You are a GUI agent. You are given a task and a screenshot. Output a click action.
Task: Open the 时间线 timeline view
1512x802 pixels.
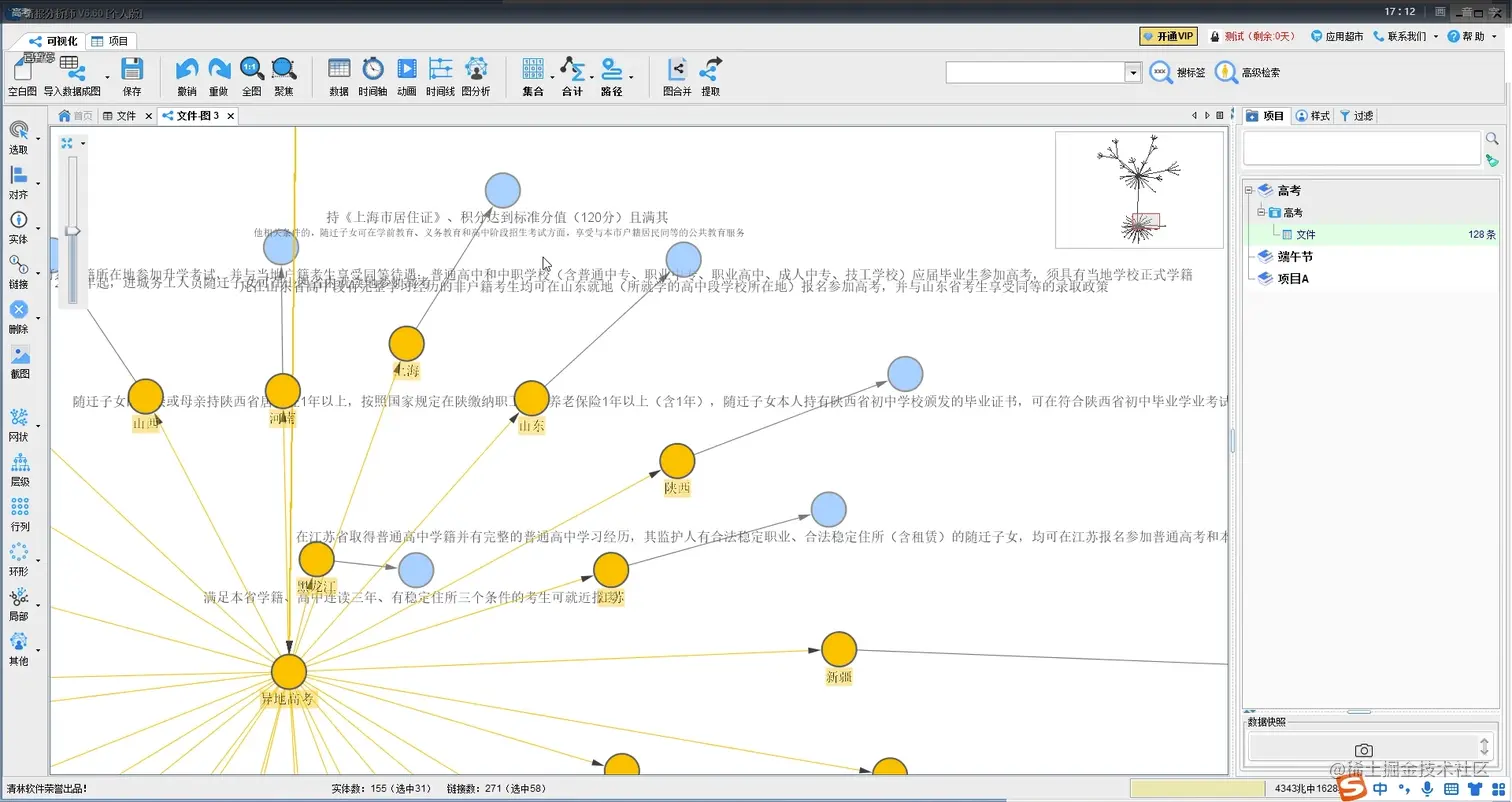[x=440, y=76]
